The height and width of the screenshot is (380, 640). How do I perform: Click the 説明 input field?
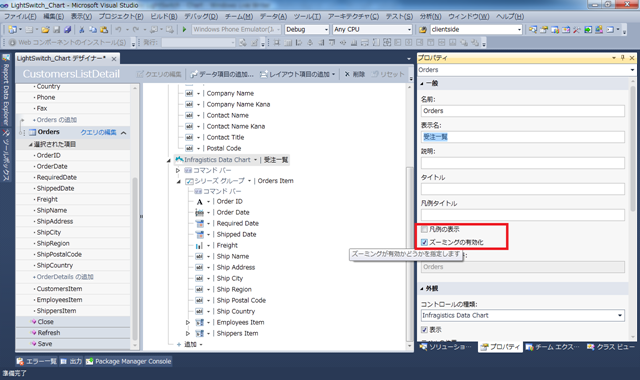522,163
